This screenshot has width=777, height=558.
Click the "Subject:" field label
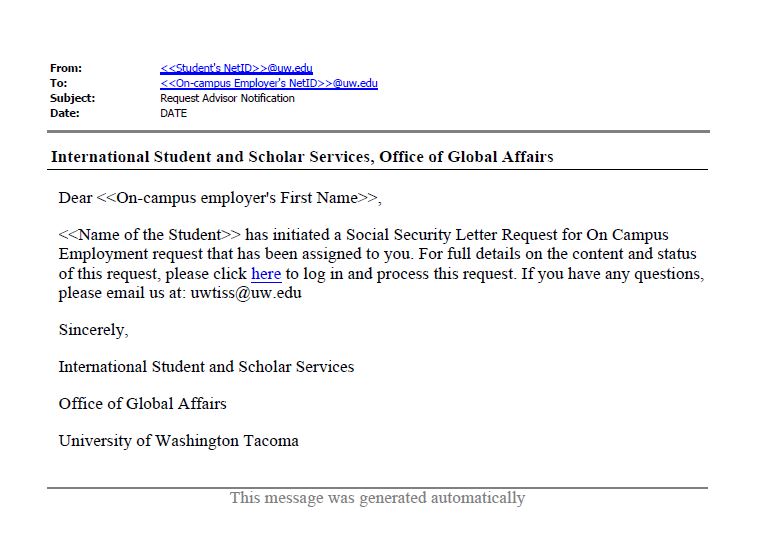click(73, 98)
